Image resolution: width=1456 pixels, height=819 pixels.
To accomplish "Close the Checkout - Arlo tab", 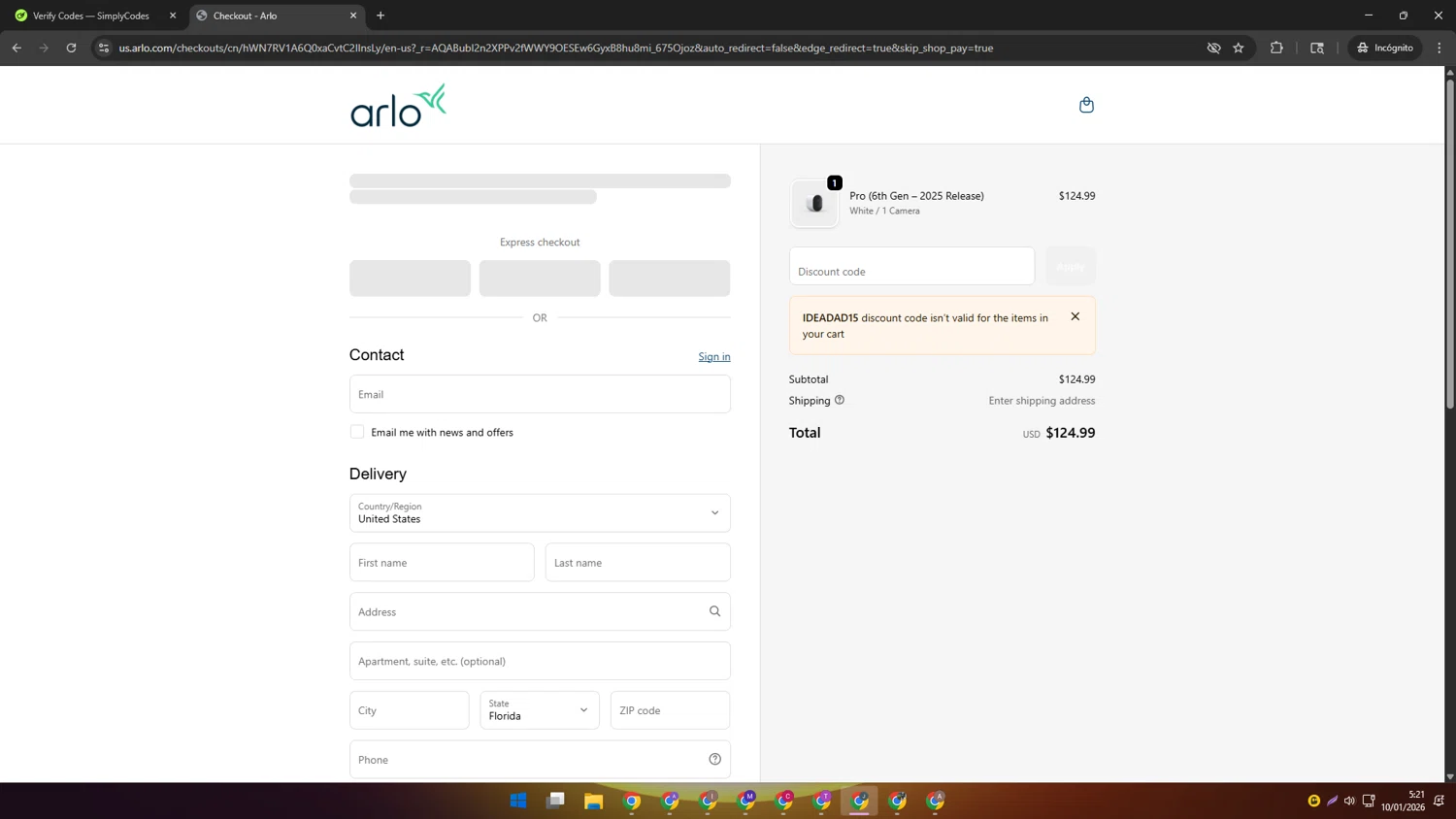I will (353, 16).
